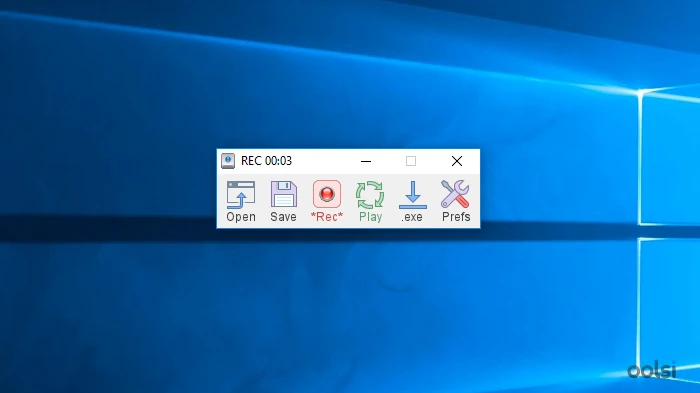Click the Open macro file icon
Screen dimensions: 700x393
point(241,194)
